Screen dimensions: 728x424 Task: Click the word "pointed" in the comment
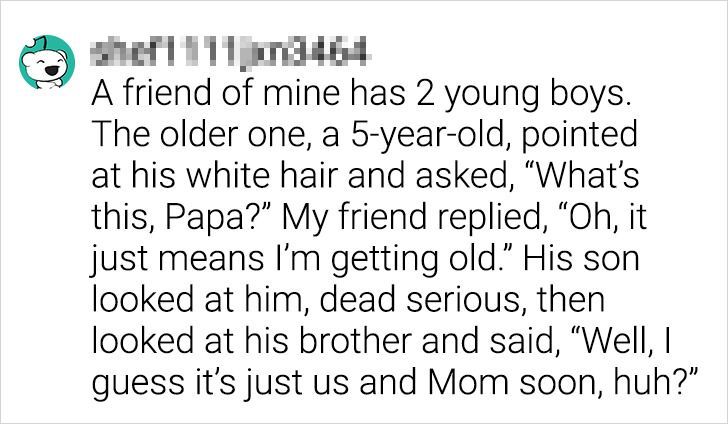point(579,135)
